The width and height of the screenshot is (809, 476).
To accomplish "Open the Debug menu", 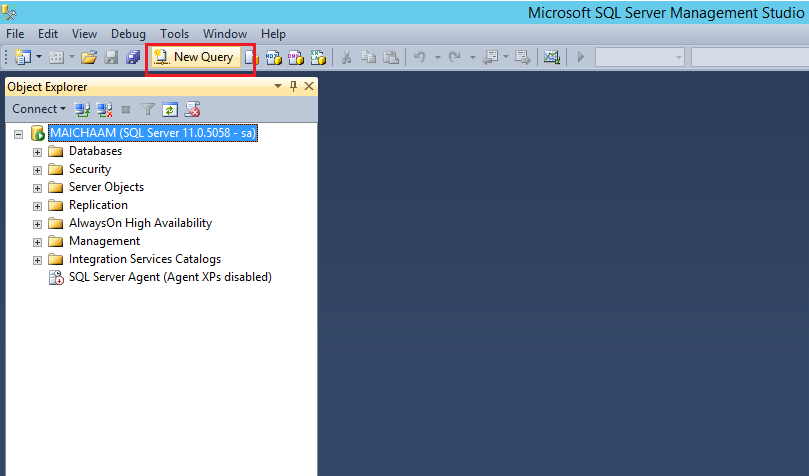I will (128, 34).
